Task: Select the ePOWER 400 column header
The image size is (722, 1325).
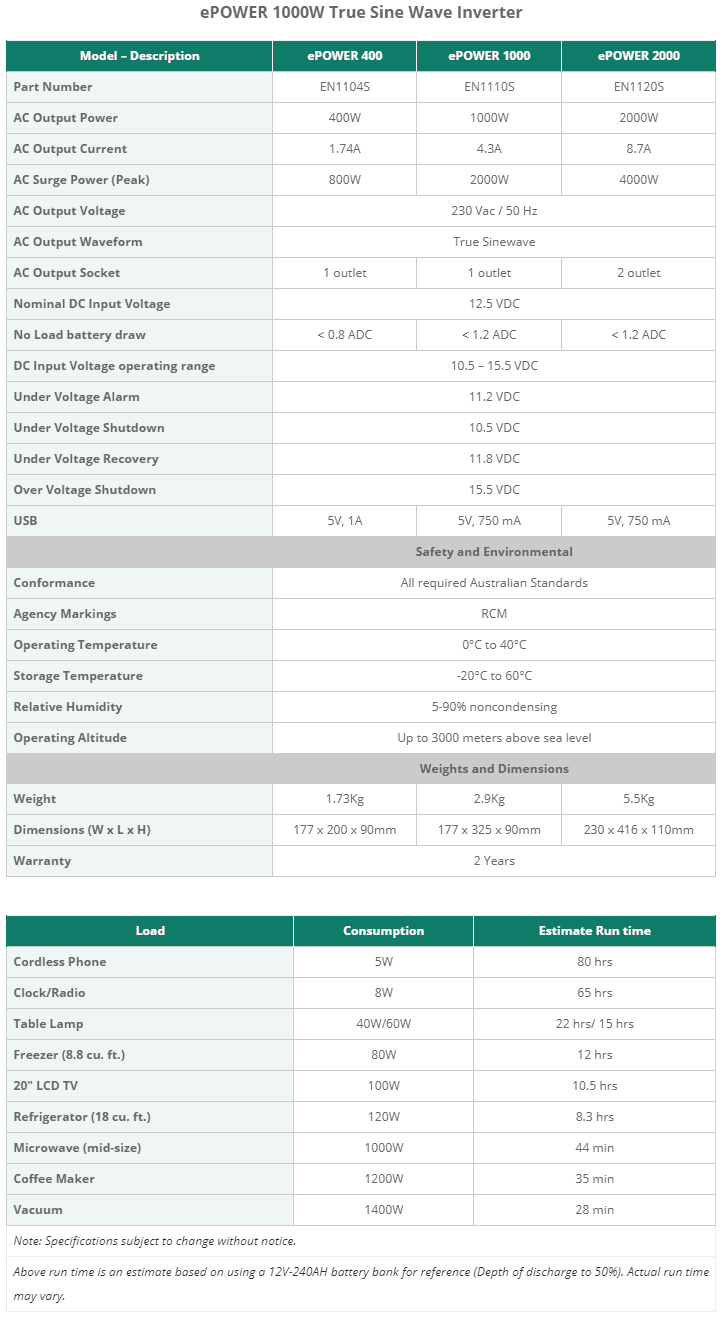Action: tap(344, 56)
